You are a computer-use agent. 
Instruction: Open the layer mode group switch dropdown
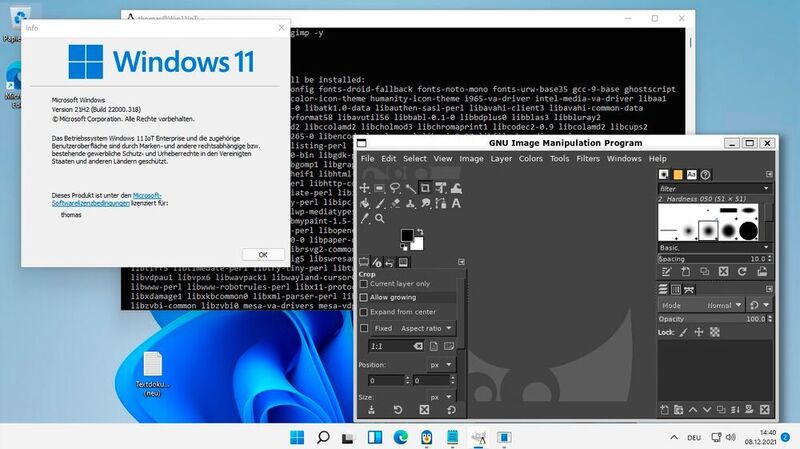pyautogui.click(x=759, y=305)
